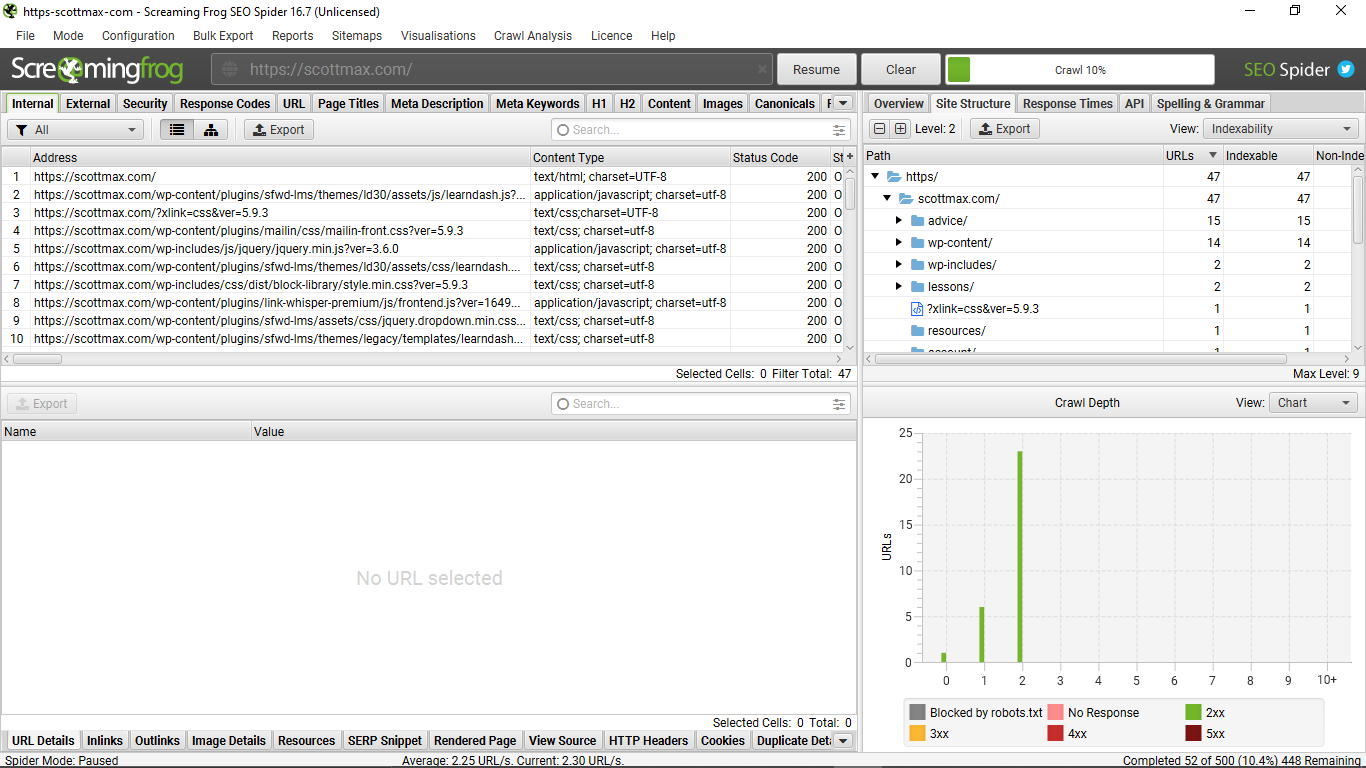The image size is (1366, 768).
Task: Expand the wp-content/ tree node
Action: [x=899, y=243]
